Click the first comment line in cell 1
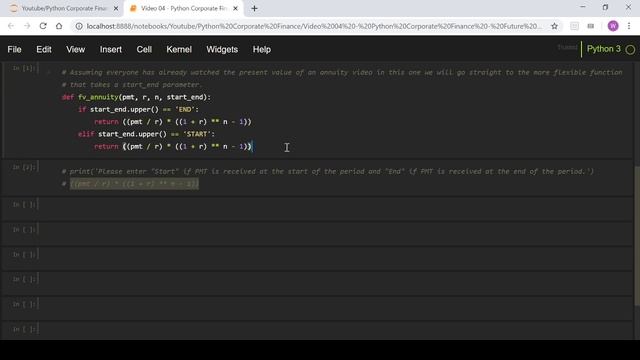 coord(342,72)
